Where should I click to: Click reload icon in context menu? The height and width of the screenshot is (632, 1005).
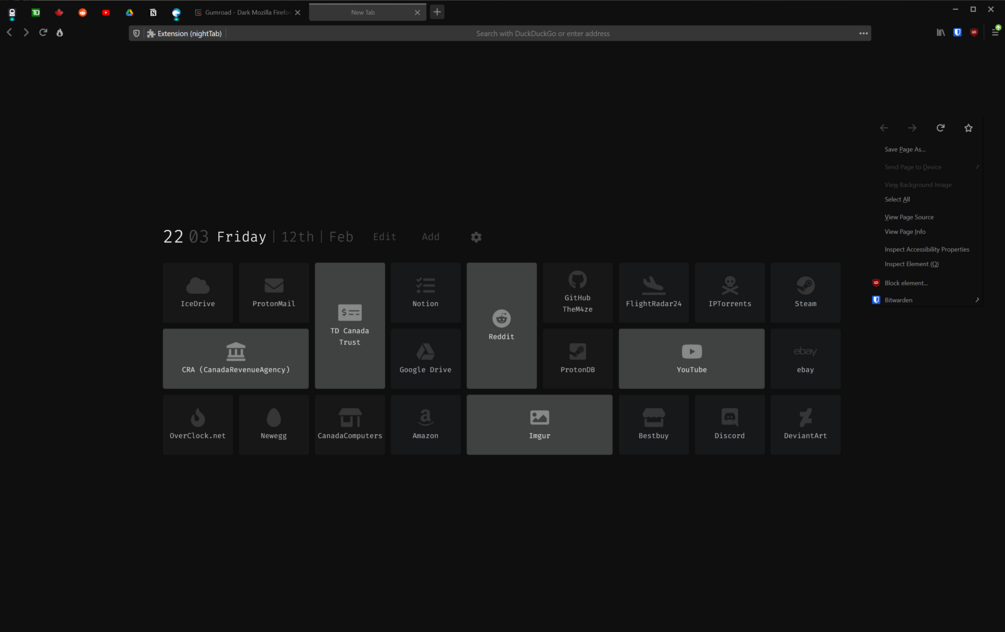(x=940, y=128)
